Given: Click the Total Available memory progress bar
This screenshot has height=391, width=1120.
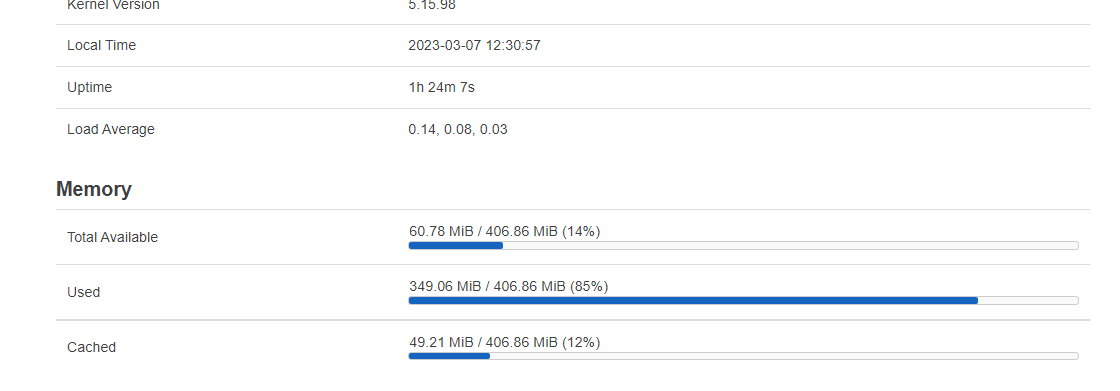Looking at the screenshot, I should click(x=743, y=246).
